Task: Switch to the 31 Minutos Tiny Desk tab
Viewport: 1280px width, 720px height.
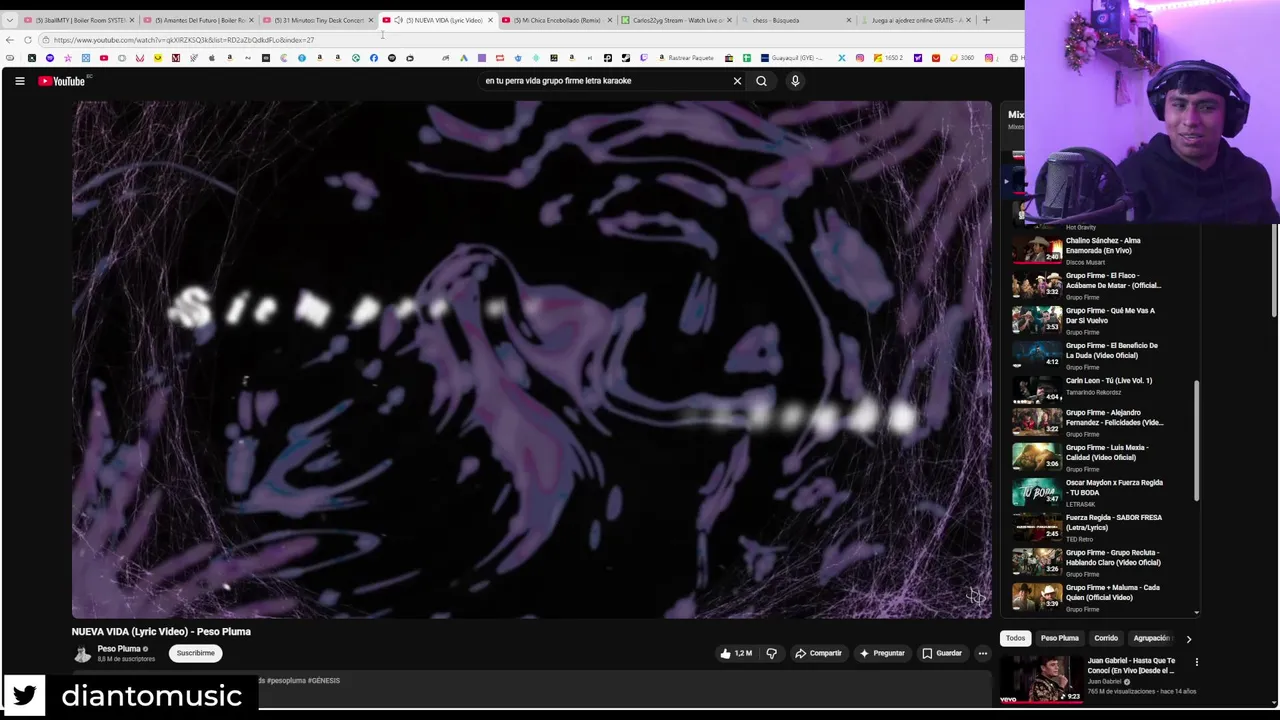Action: 318,20
